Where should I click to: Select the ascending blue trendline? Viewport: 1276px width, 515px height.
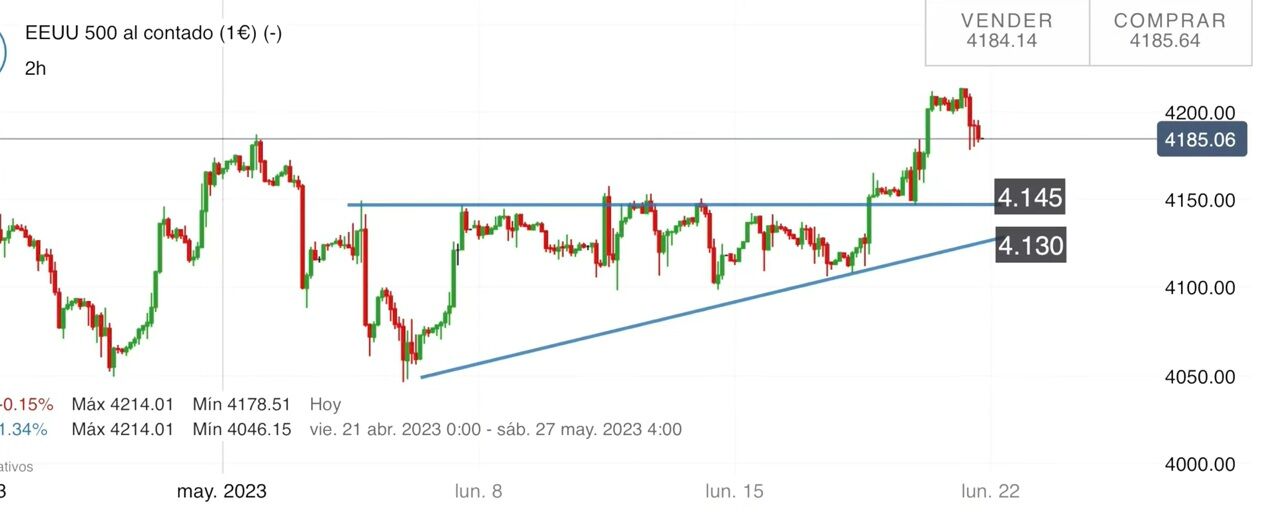pyautogui.click(x=700, y=308)
